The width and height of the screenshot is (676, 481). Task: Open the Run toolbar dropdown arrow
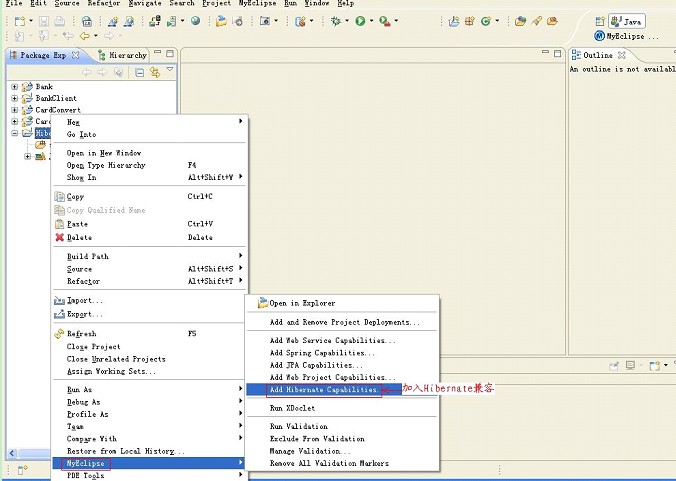pos(372,21)
